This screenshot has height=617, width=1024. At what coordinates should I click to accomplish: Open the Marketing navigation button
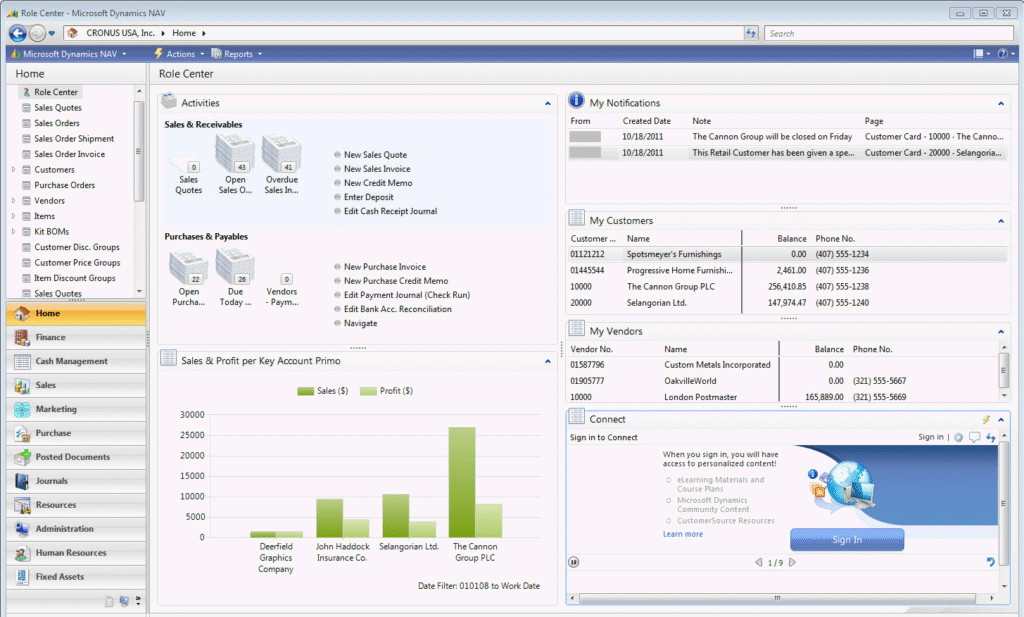coord(76,409)
